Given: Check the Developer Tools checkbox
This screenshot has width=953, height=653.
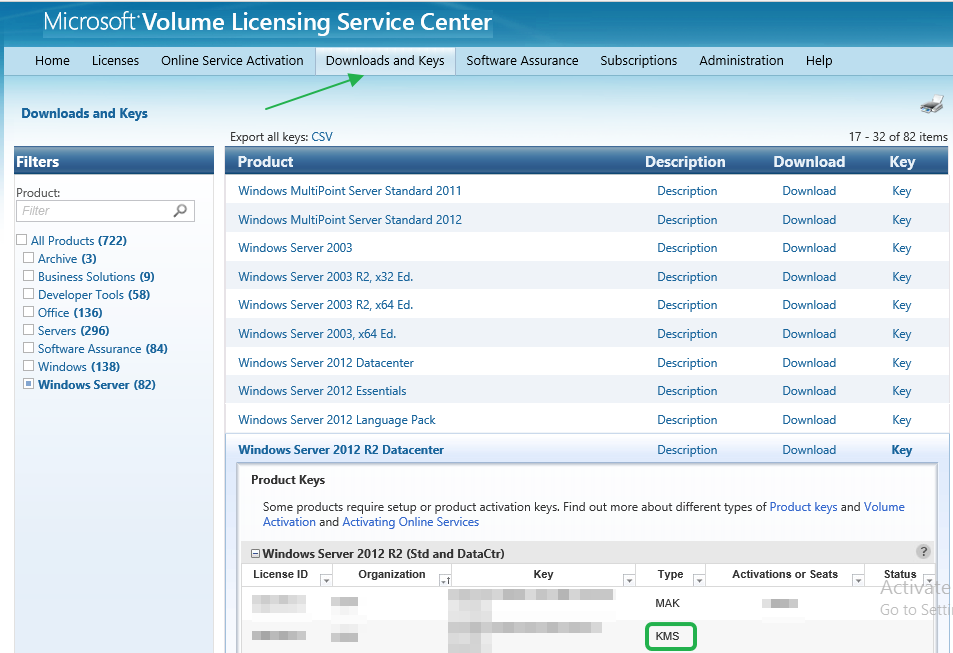Looking at the screenshot, I should click(x=28, y=294).
